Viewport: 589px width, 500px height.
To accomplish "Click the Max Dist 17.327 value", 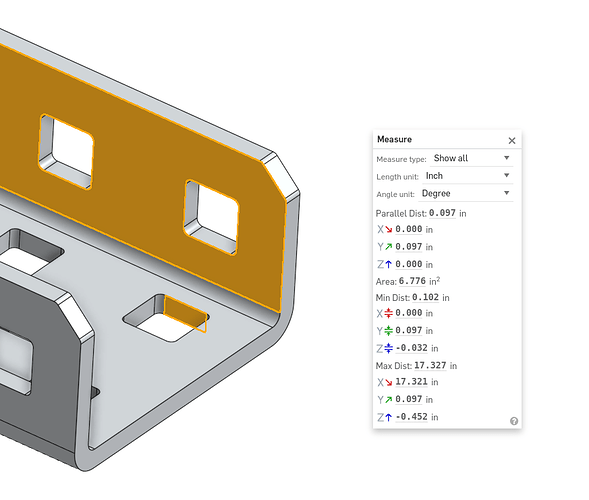I will click(430, 365).
